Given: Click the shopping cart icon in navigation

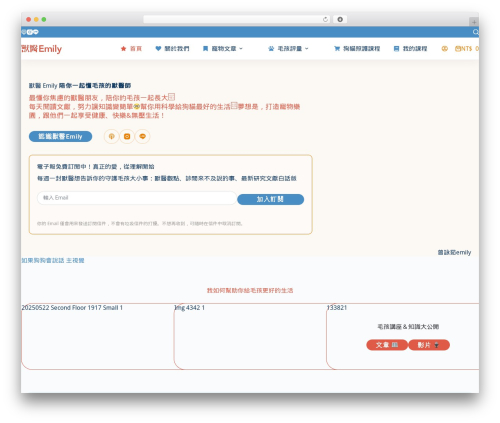Looking at the screenshot, I should [x=337, y=49].
